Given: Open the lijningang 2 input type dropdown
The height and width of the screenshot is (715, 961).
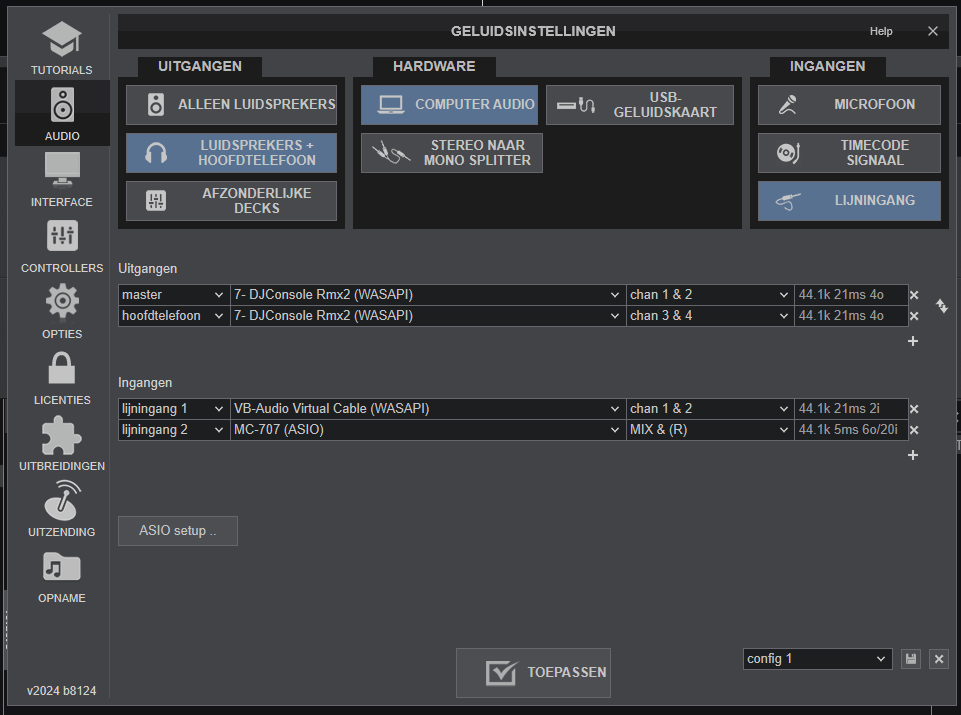Looking at the screenshot, I should [x=174, y=430].
